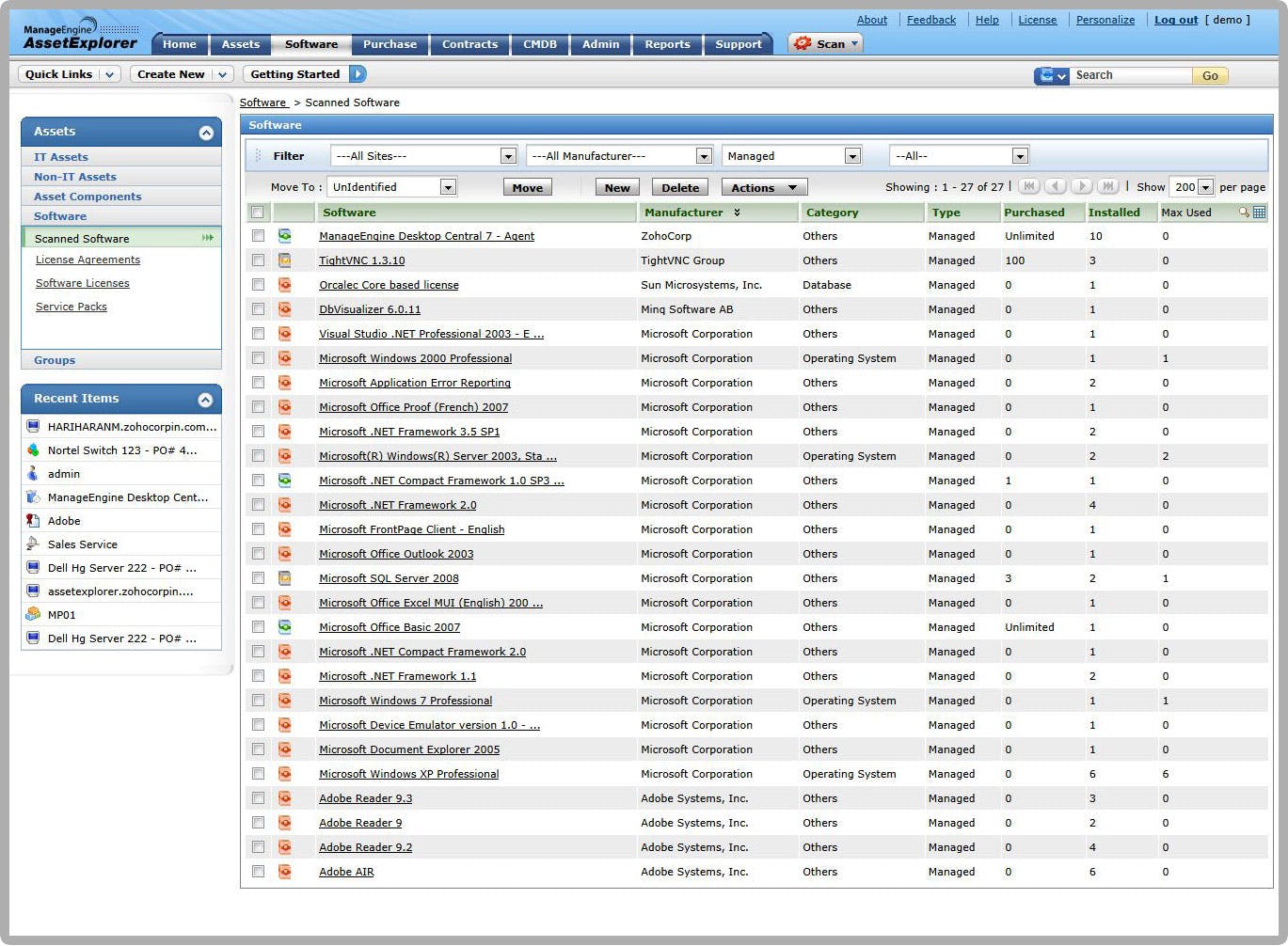Open the Reports tab
This screenshot has width=1288, height=946.
tap(667, 44)
